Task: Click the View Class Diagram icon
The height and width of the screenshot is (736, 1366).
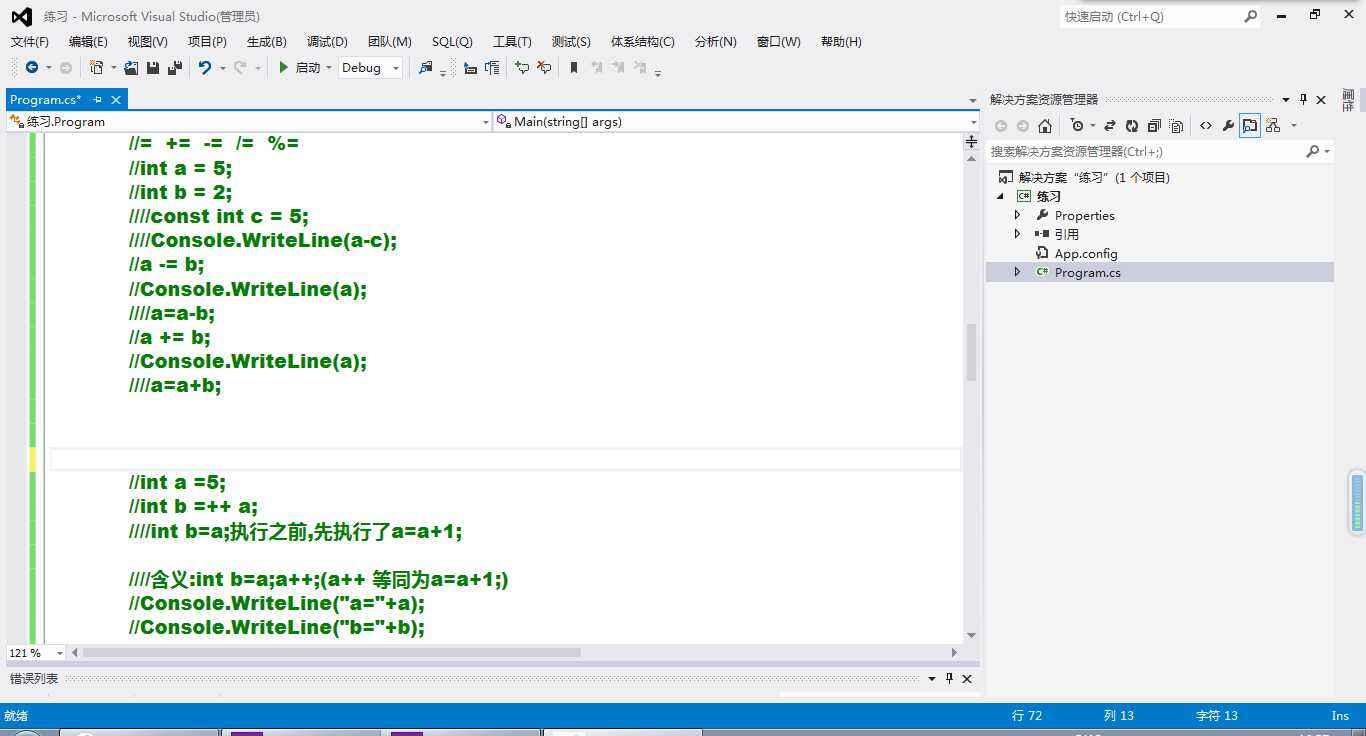Action: [x=1273, y=125]
